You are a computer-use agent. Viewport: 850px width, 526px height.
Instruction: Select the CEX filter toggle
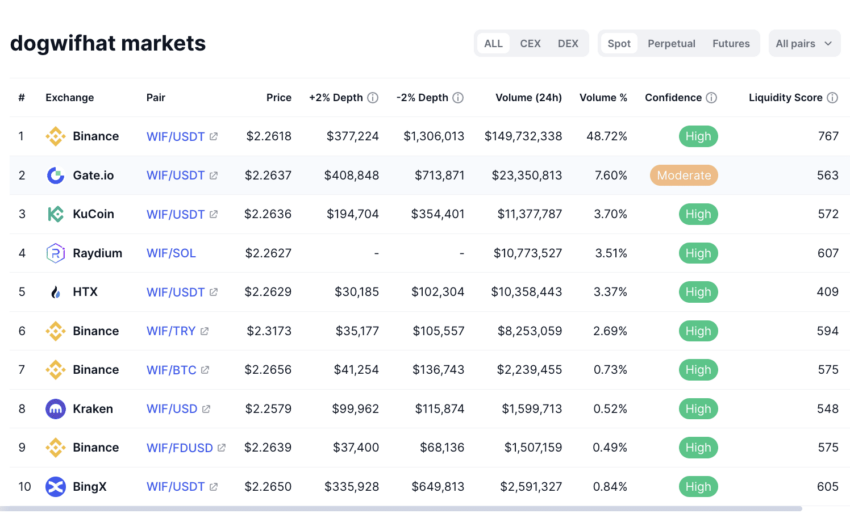pyautogui.click(x=530, y=44)
